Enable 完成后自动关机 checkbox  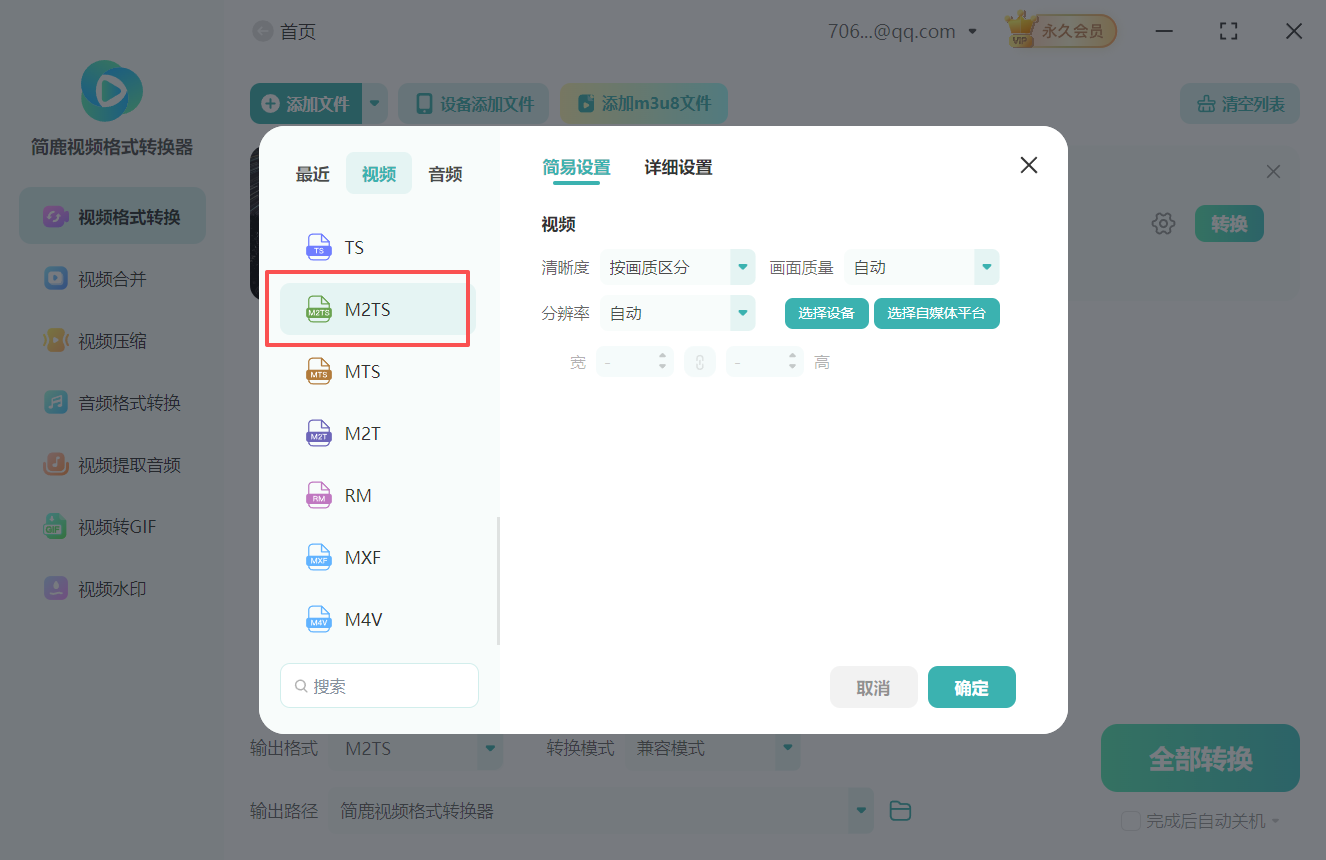tap(1130, 820)
